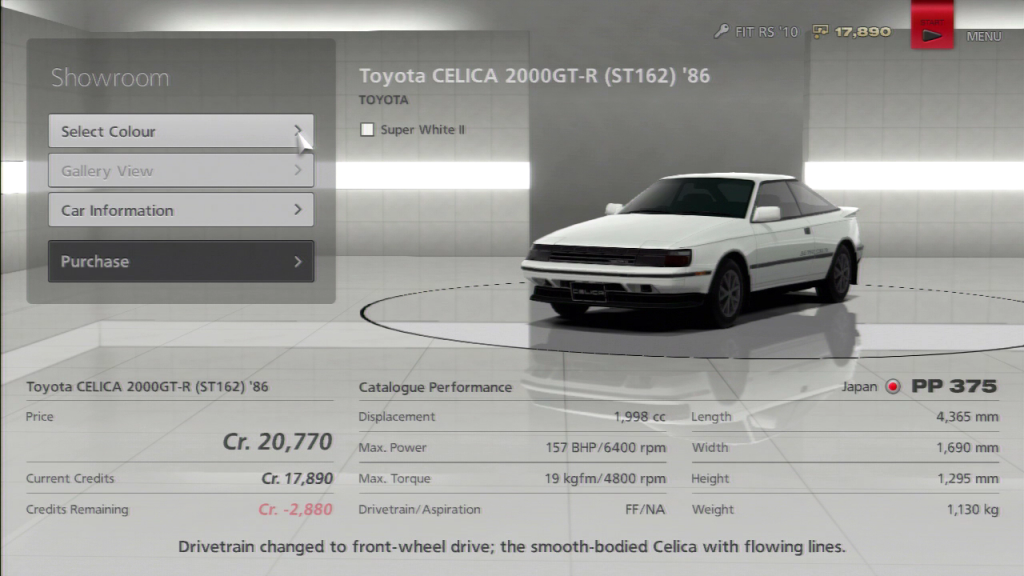This screenshot has height=576, width=1024.
Task: Click the white Celica car preview
Action: click(692, 248)
